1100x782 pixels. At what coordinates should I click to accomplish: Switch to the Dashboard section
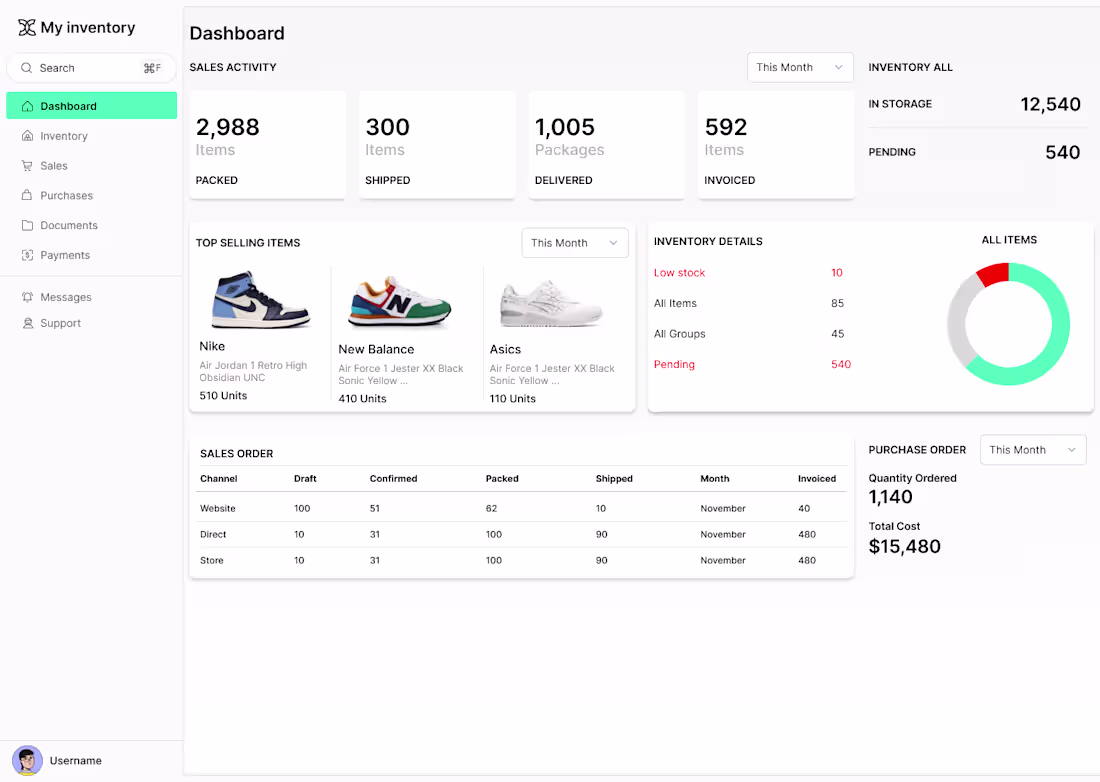[x=66, y=105]
